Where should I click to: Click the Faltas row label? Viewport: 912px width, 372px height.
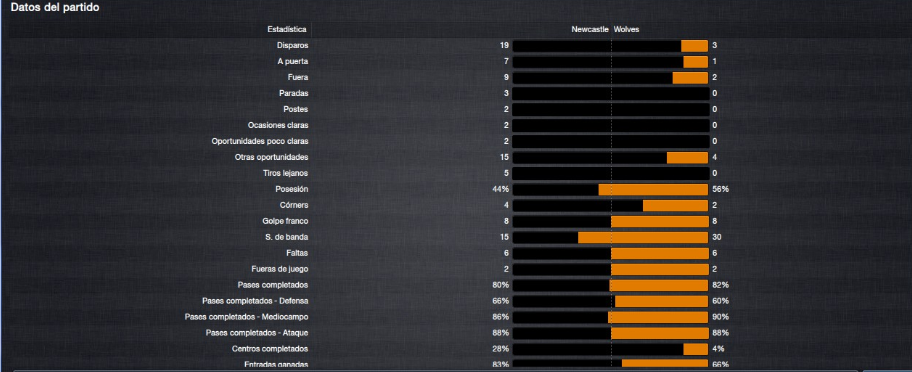coord(297,253)
